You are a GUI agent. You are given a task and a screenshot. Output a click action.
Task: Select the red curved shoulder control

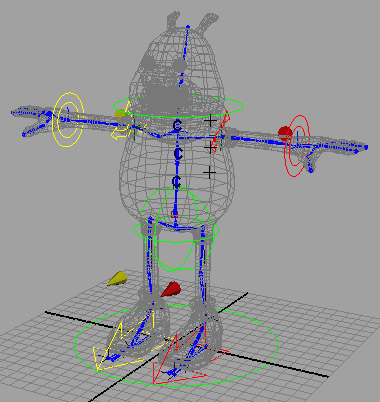[x=221, y=131]
